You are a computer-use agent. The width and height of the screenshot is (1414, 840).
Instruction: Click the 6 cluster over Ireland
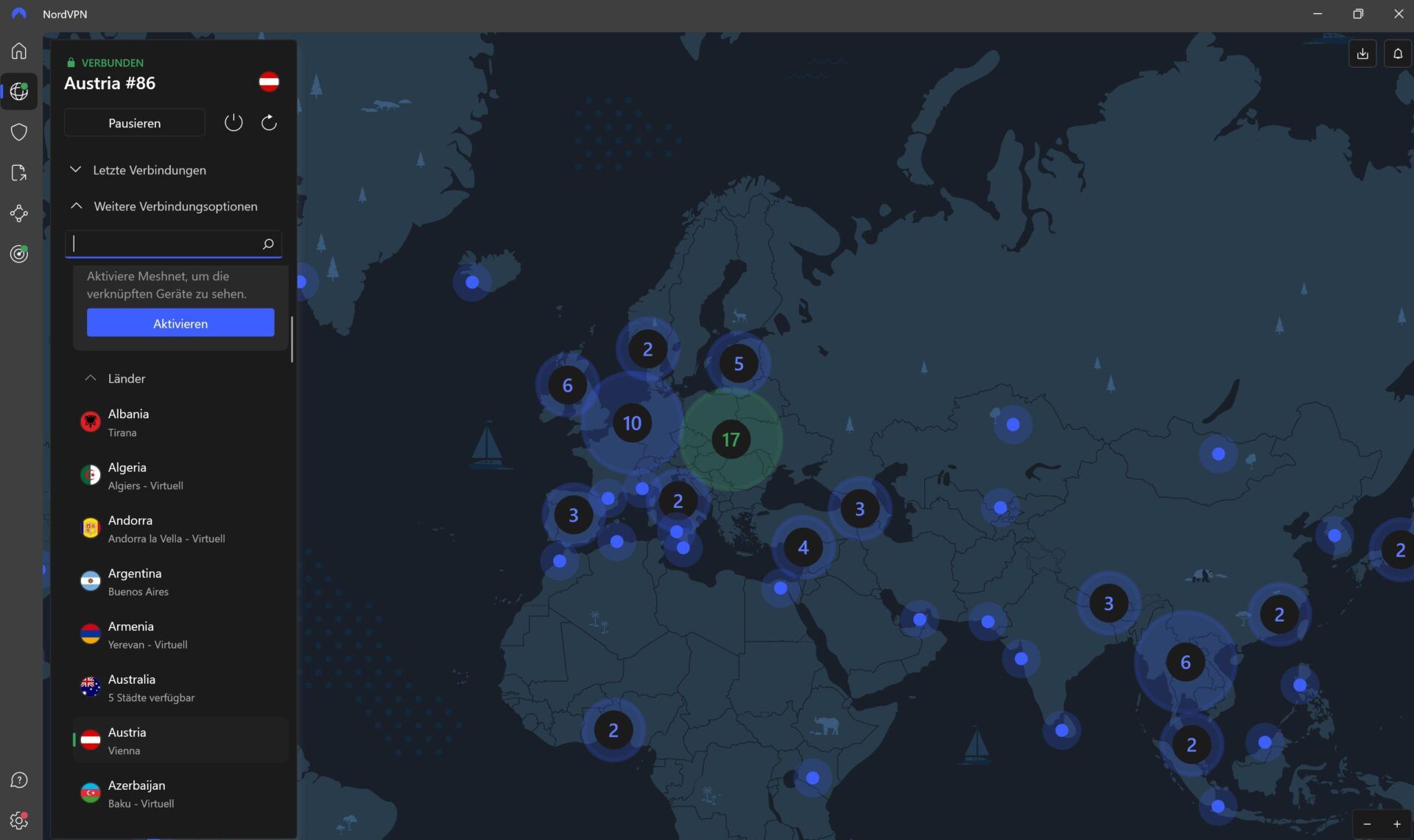(567, 385)
